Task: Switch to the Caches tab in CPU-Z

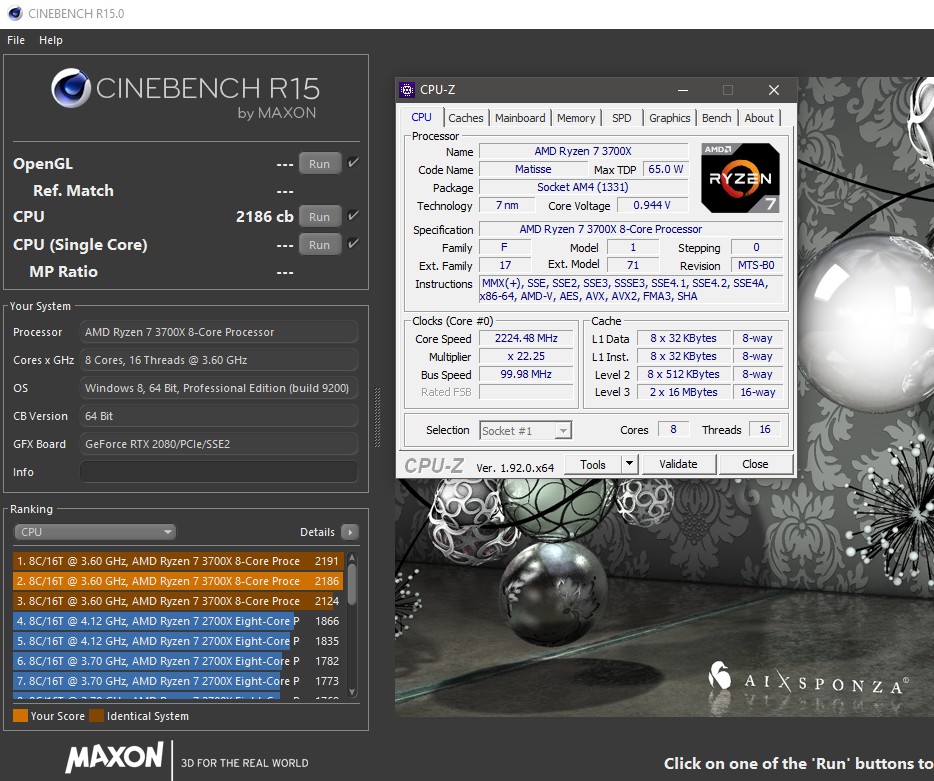Action: pyautogui.click(x=466, y=118)
